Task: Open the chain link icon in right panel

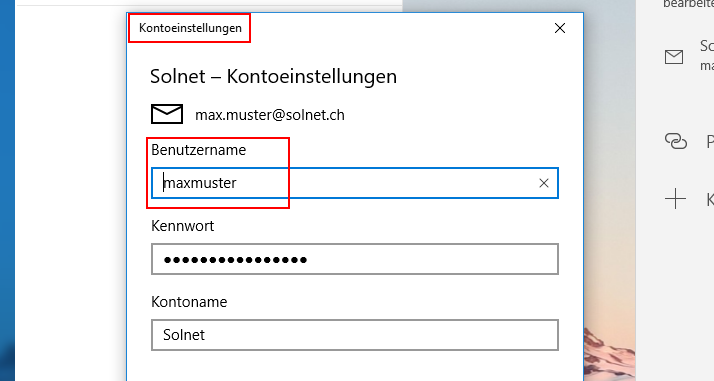Action: [676, 141]
